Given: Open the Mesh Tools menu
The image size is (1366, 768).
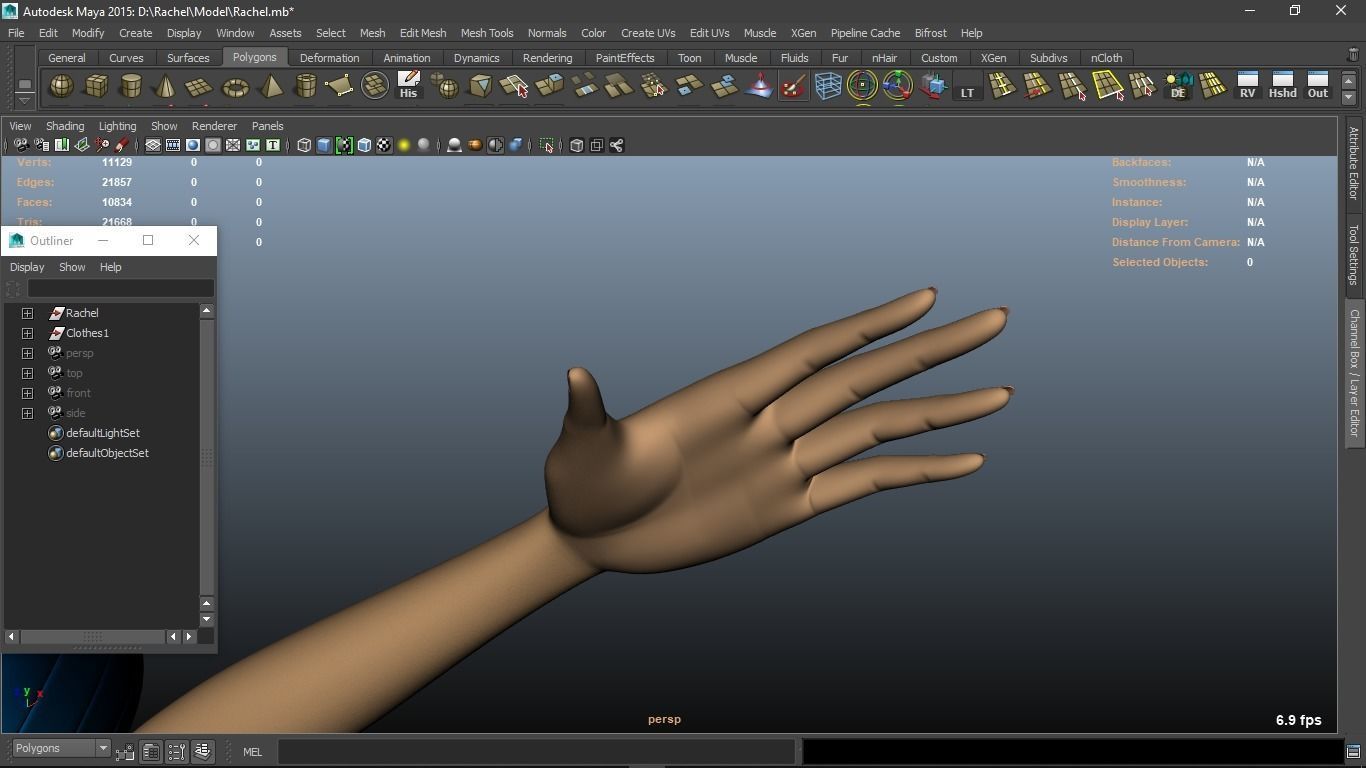Looking at the screenshot, I should pos(487,33).
